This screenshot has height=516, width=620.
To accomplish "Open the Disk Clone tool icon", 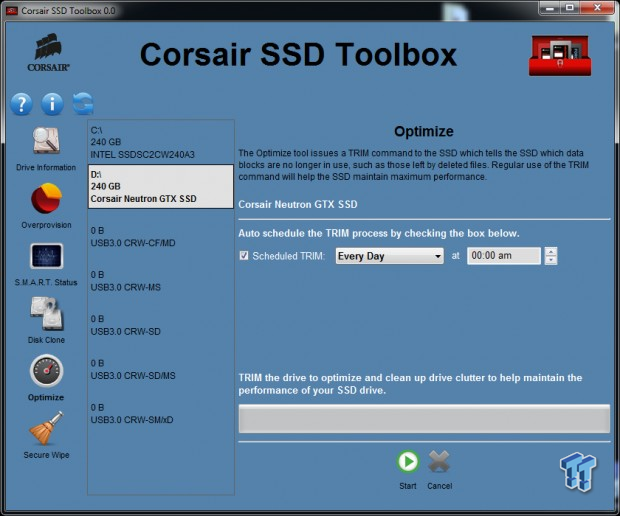I will tap(47, 313).
